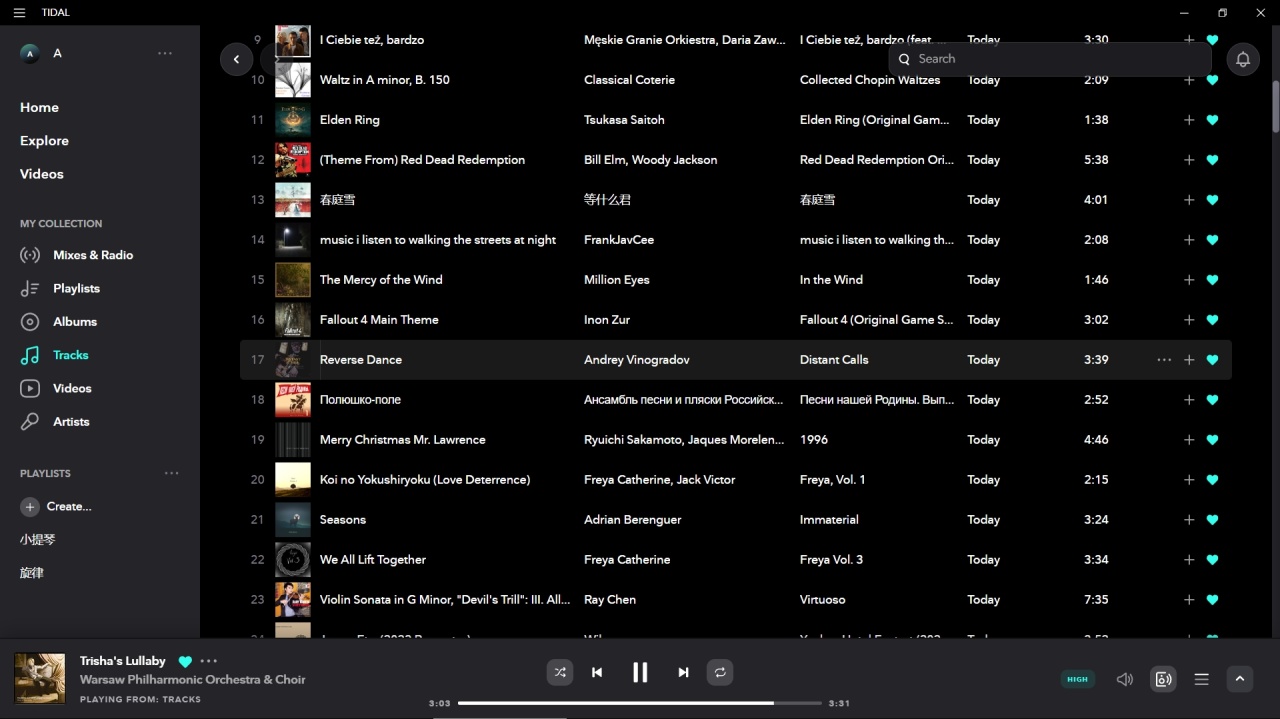This screenshot has width=1280, height=719.
Task: Expand the now playing view chevron
Action: tap(1239, 679)
